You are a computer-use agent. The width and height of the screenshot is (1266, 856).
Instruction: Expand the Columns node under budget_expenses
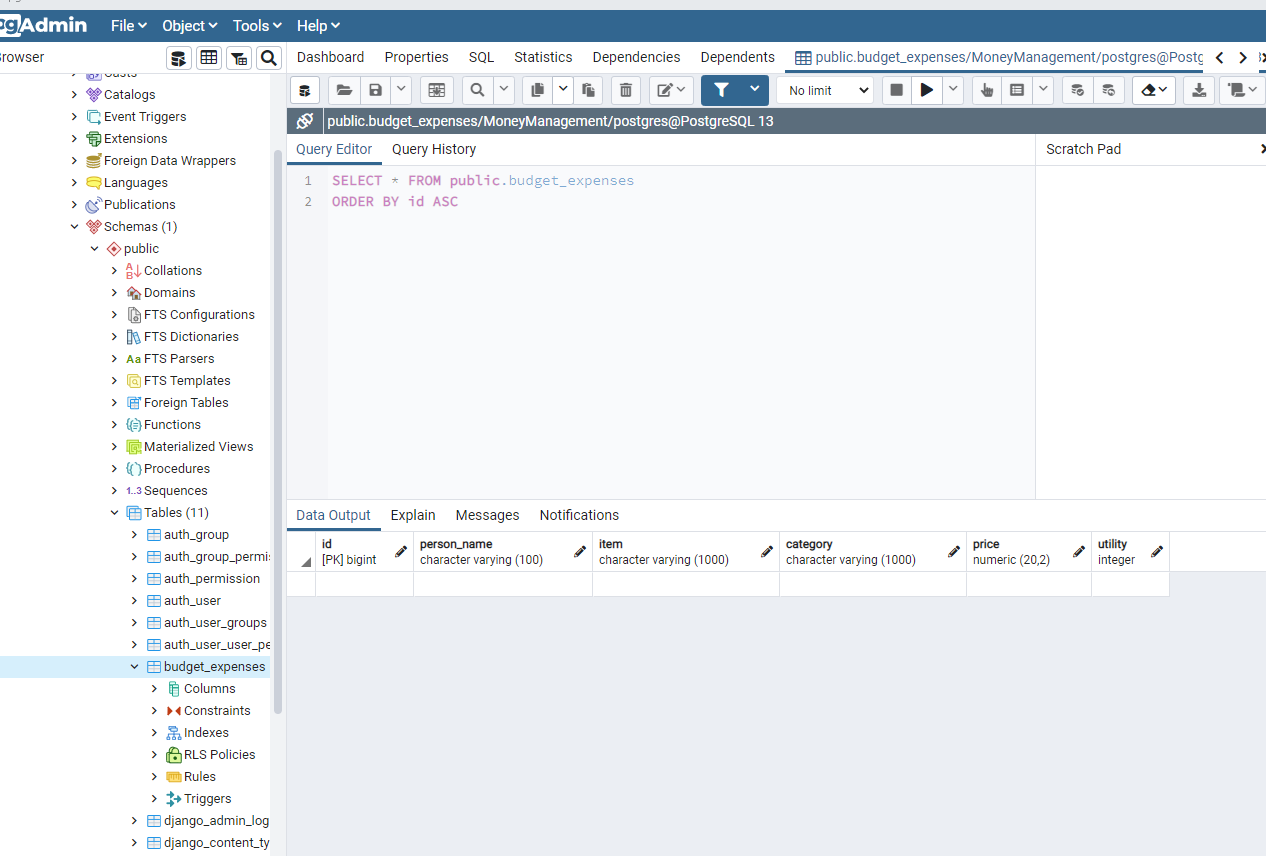154,689
